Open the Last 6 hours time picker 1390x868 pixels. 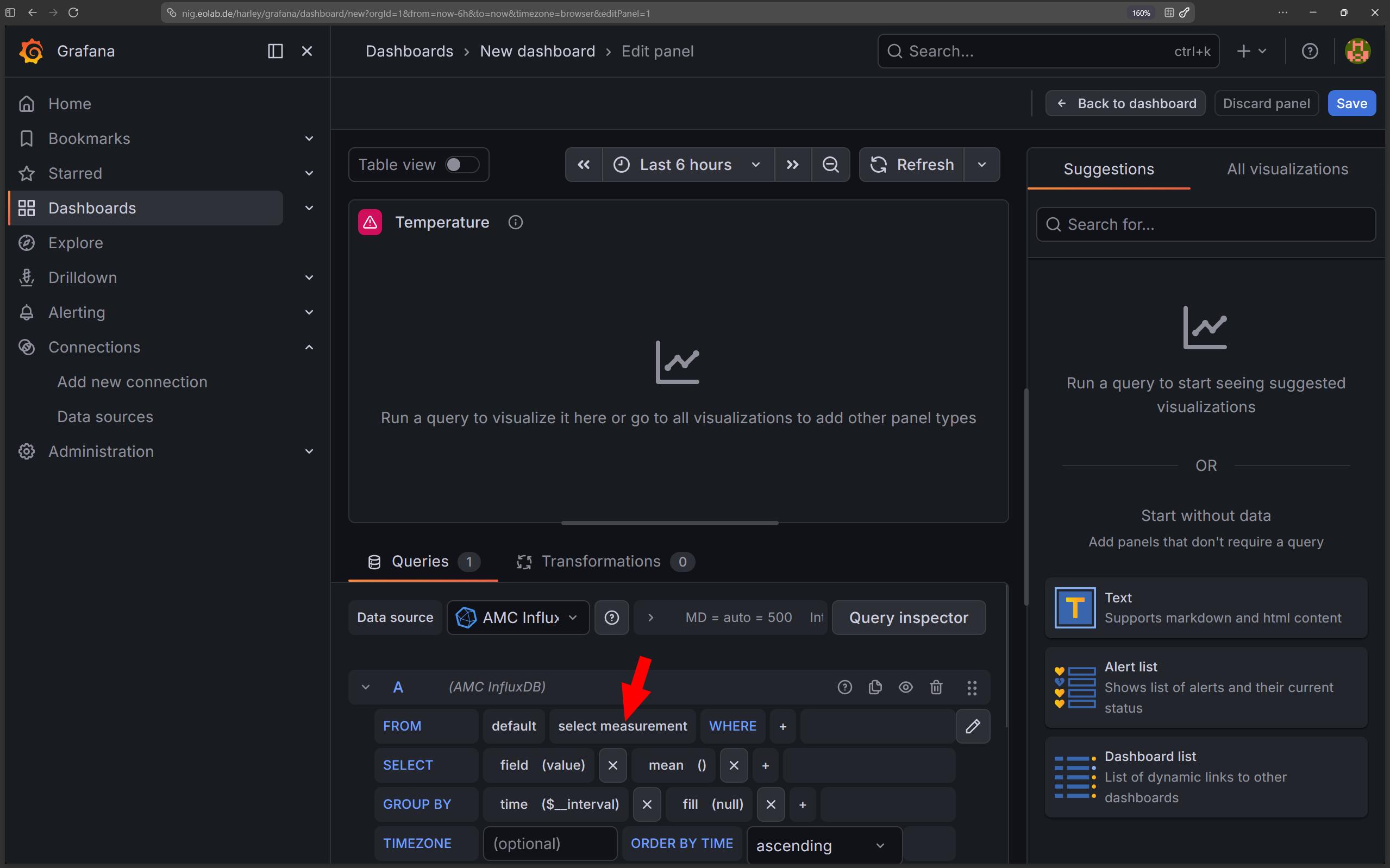(x=688, y=165)
